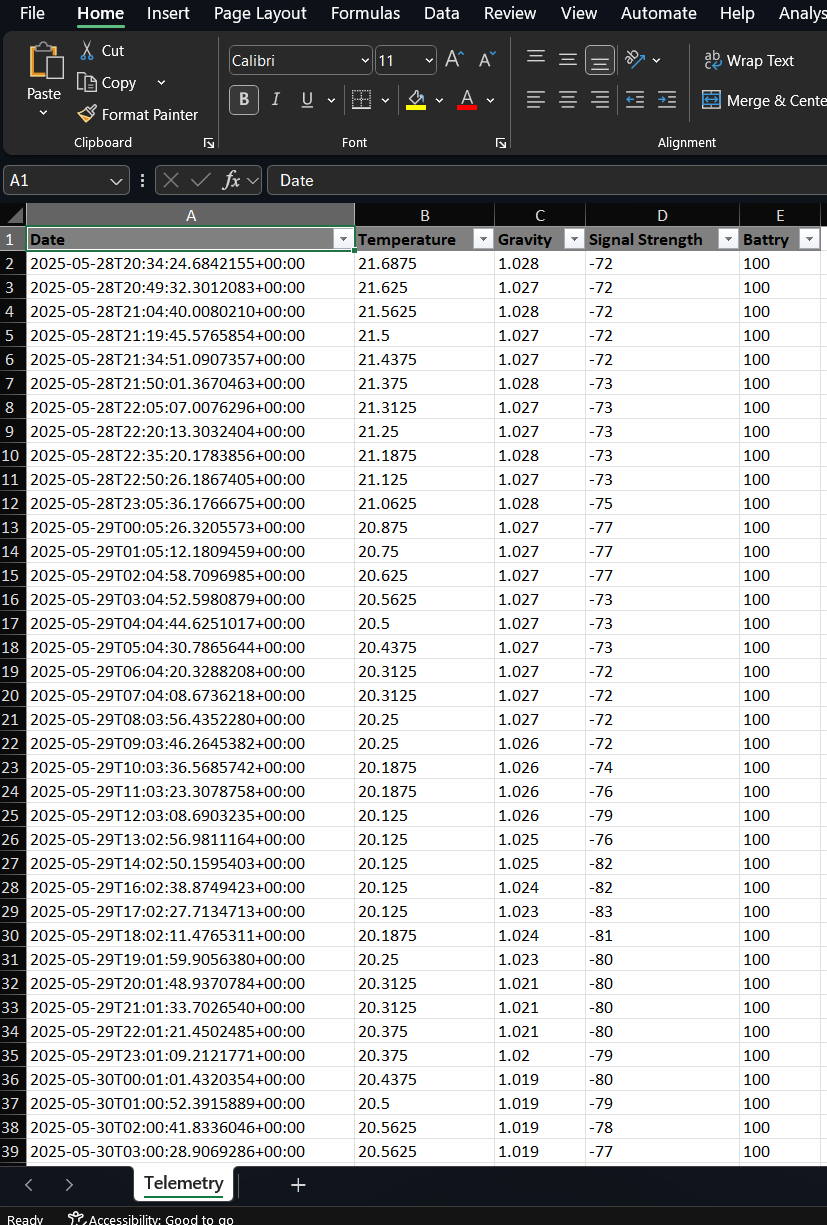827x1225 pixels.
Task: Open the Gravity column filter dropdown
Action: 574,239
